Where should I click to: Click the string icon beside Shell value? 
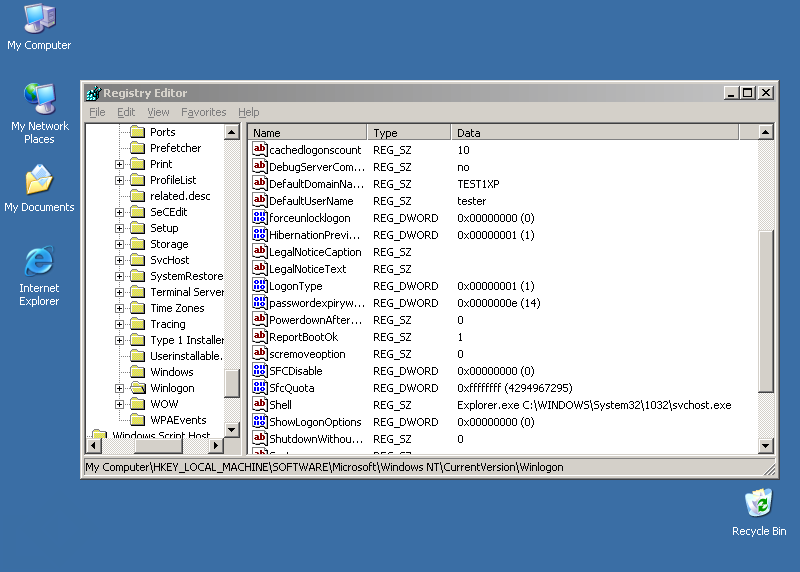260,405
